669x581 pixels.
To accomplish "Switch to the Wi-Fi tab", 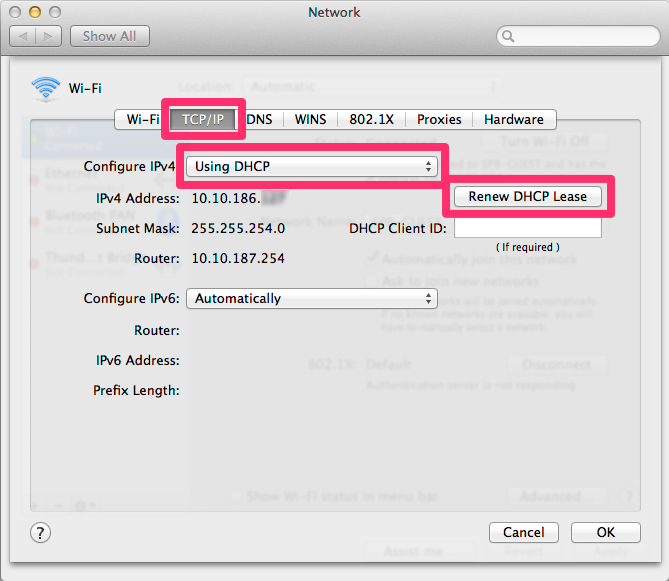I will (142, 119).
